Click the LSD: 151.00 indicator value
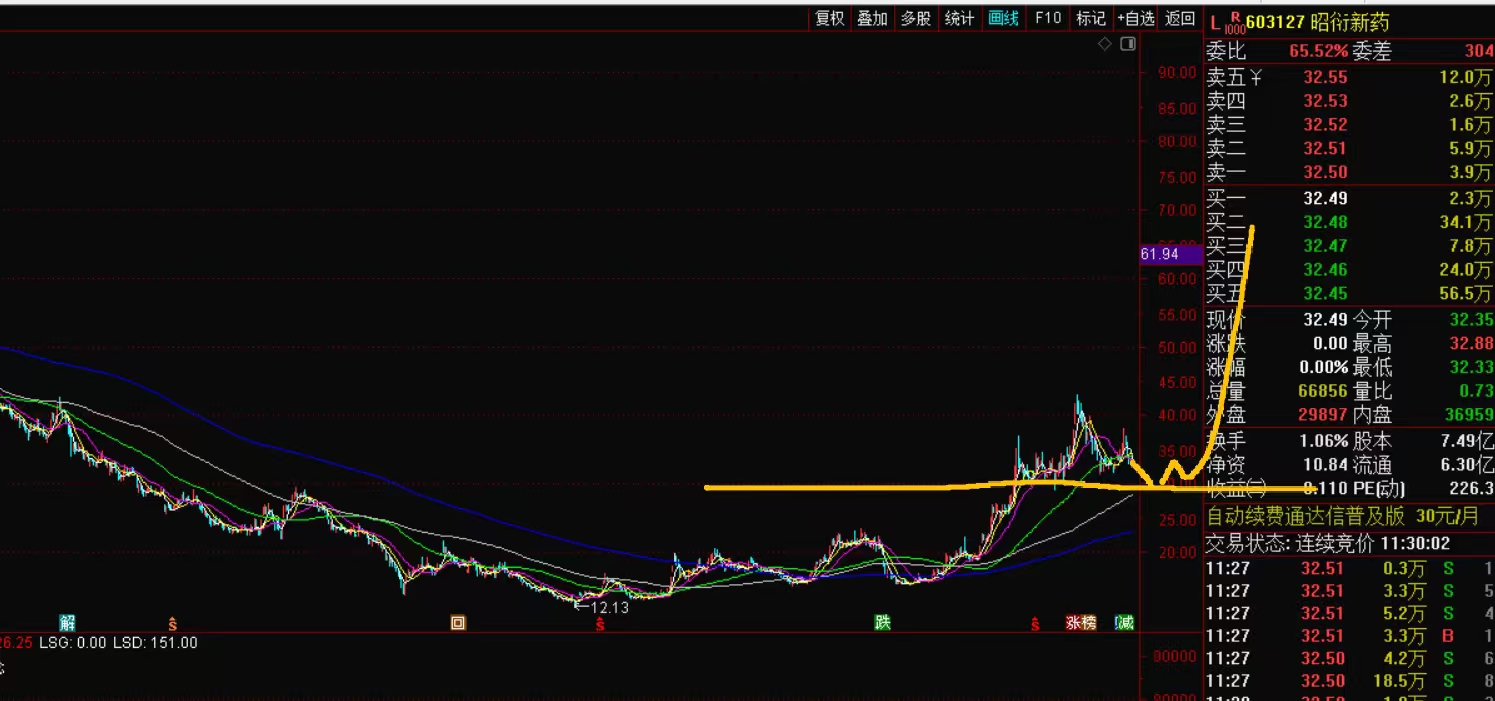The width and height of the screenshot is (1495, 701). [x=155, y=643]
